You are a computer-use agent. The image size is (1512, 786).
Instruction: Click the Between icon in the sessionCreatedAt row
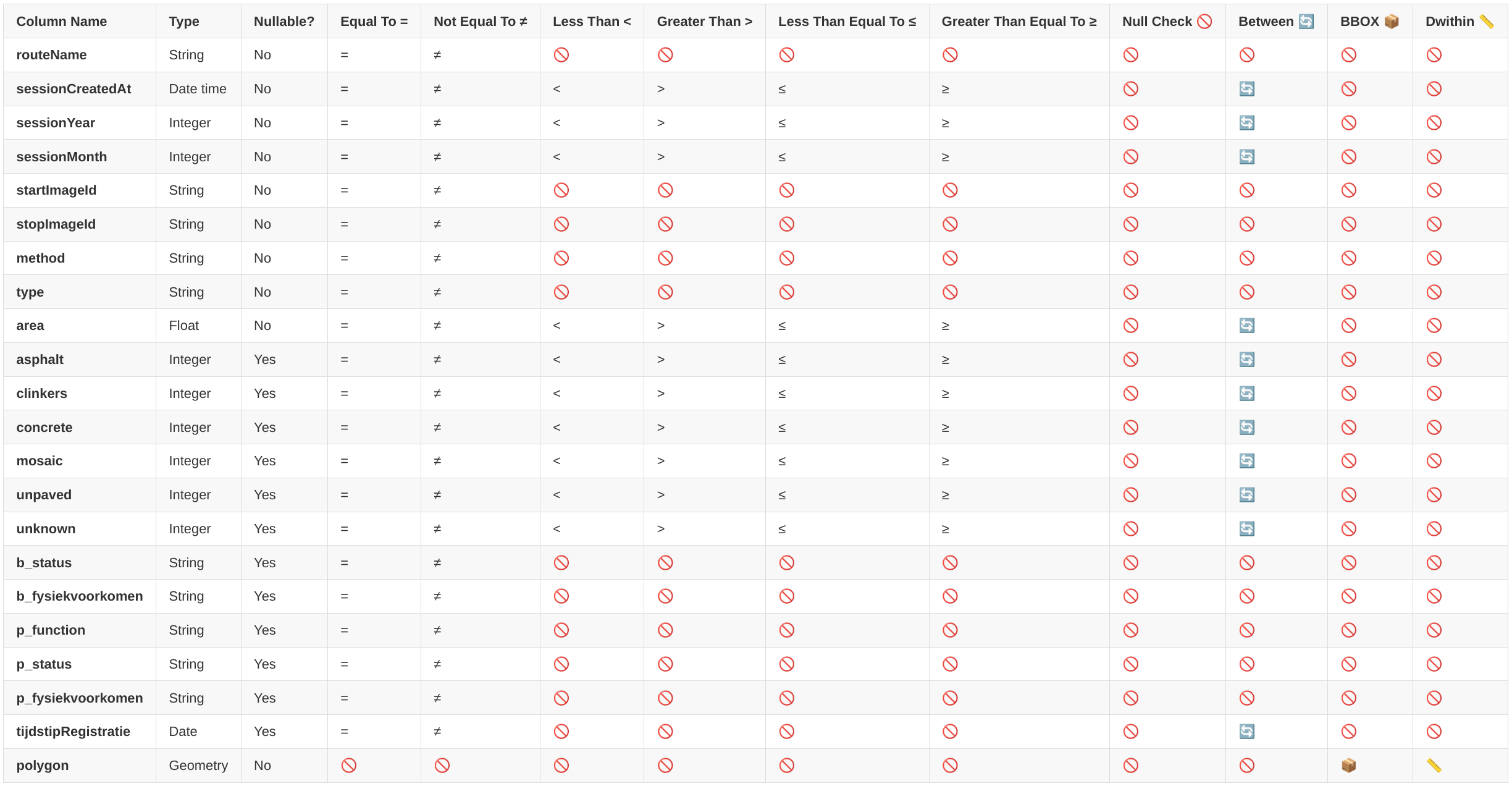[x=1246, y=89]
